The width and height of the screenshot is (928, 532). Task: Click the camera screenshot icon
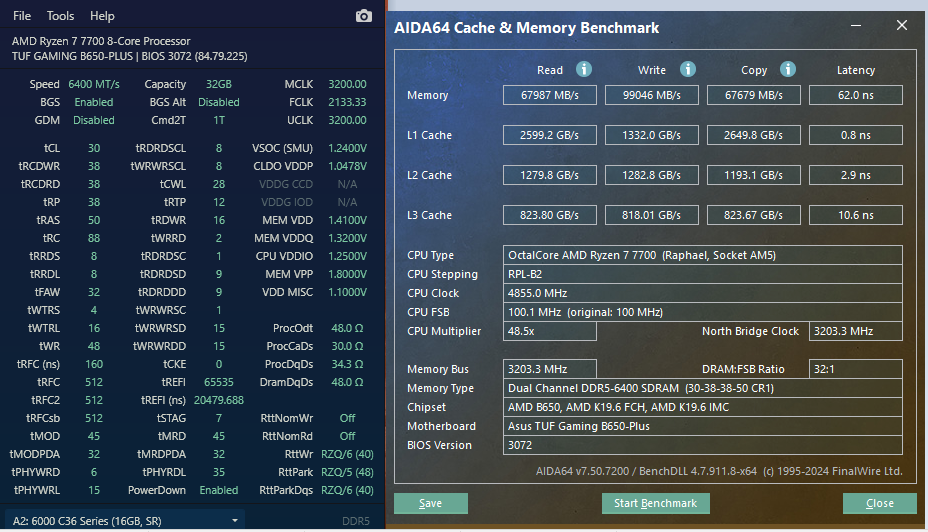pyautogui.click(x=363, y=16)
